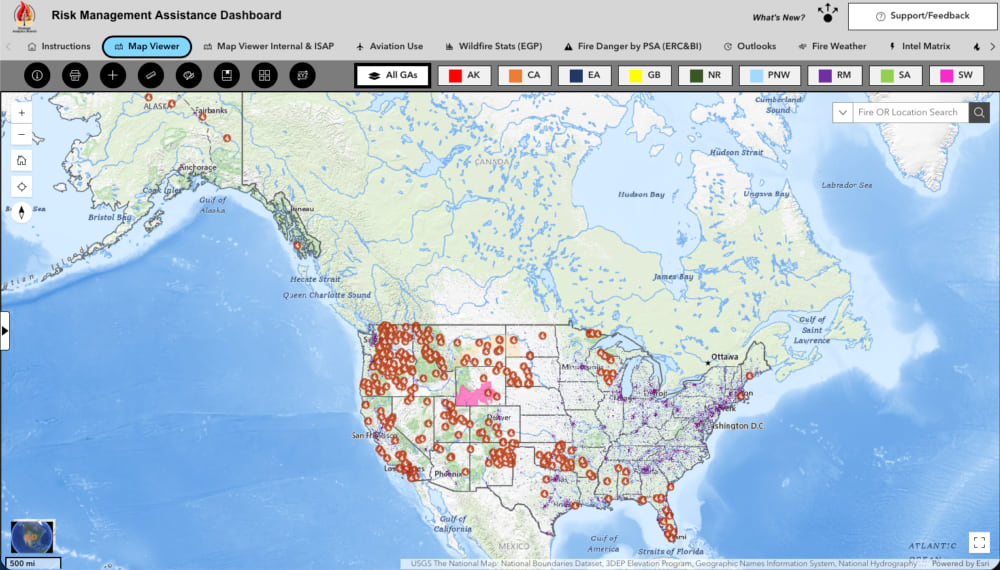The image size is (1000, 570).
Task: Open the partially hidden flame tab
Action: [x=976, y=47]
